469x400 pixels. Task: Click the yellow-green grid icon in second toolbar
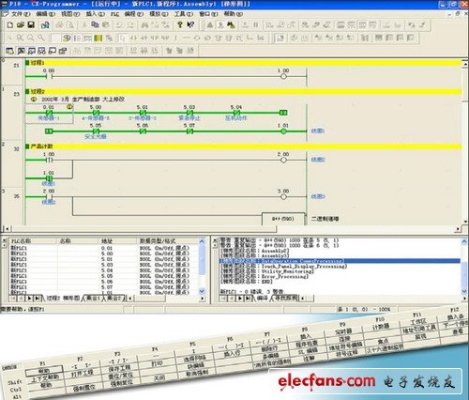[98, 38]
